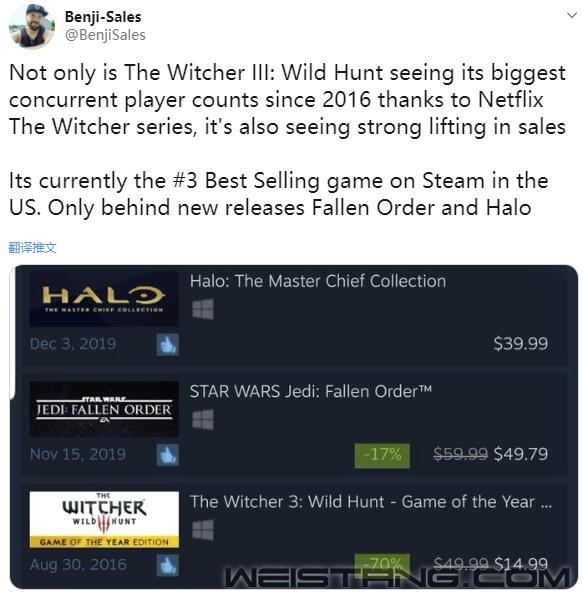Click the translate tweet link
Screen dimensions: 583x601
click(32, 248)
